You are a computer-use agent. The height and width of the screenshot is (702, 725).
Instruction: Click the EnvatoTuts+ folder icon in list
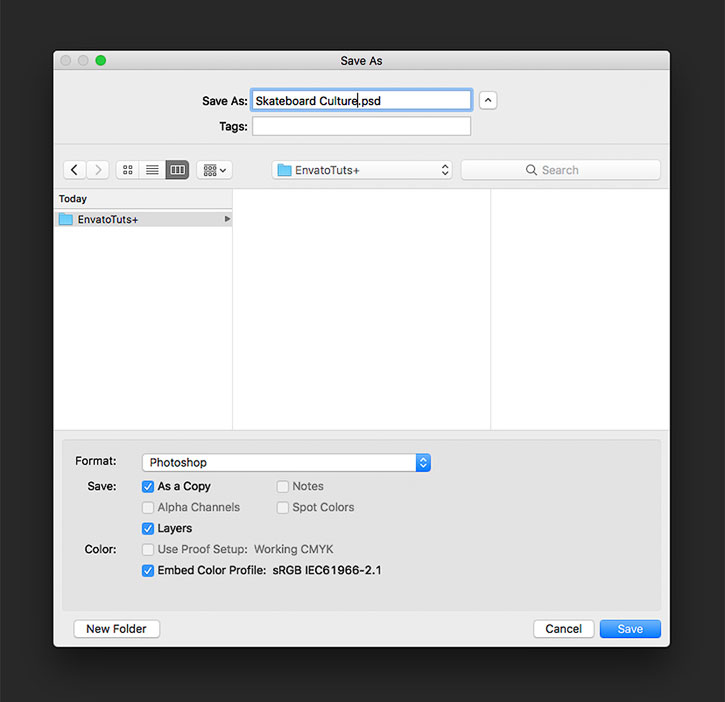click(x=66, y=219)
